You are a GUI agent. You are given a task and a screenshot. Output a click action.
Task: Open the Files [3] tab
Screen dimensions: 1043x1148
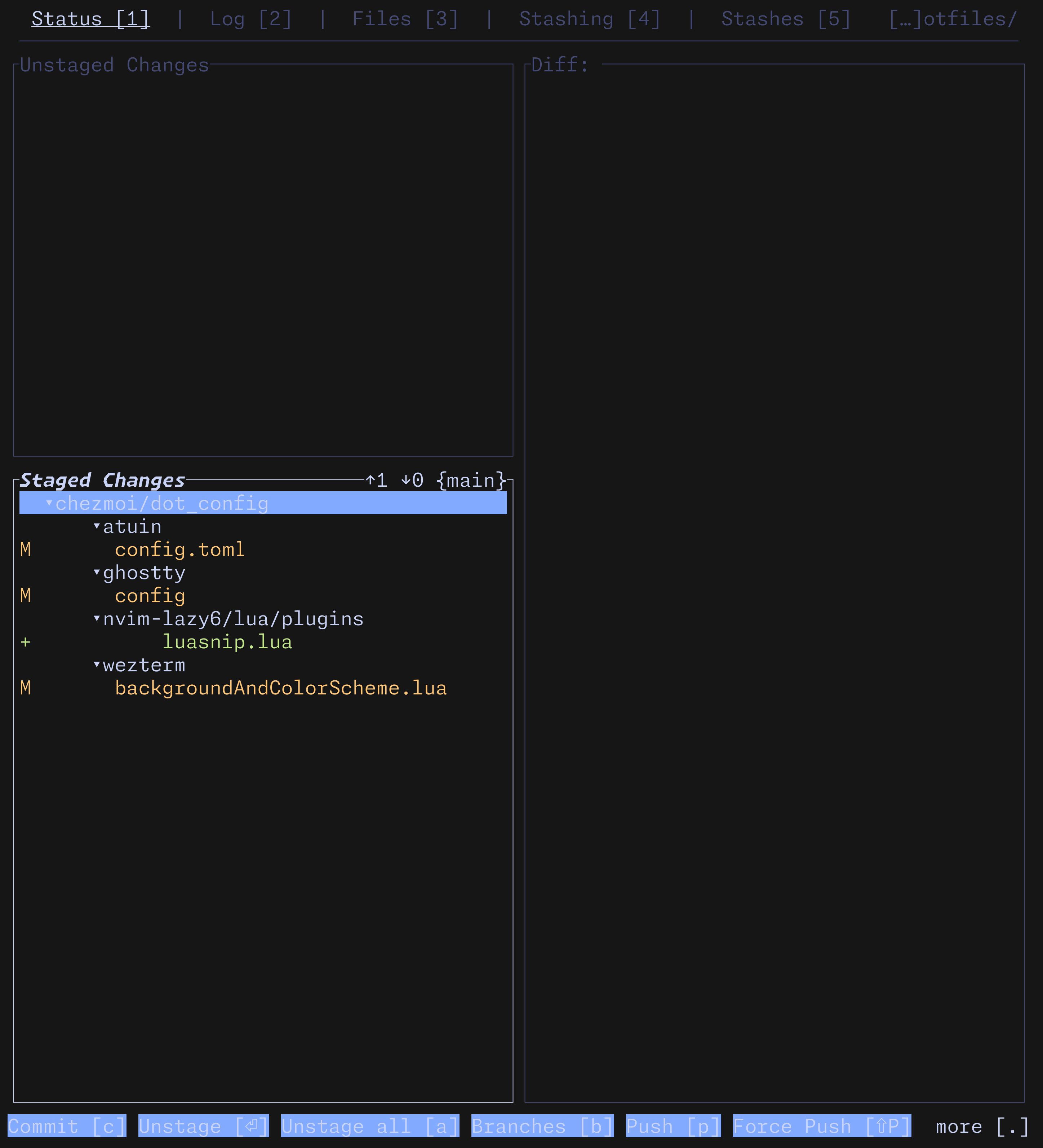tap(405, 19)
